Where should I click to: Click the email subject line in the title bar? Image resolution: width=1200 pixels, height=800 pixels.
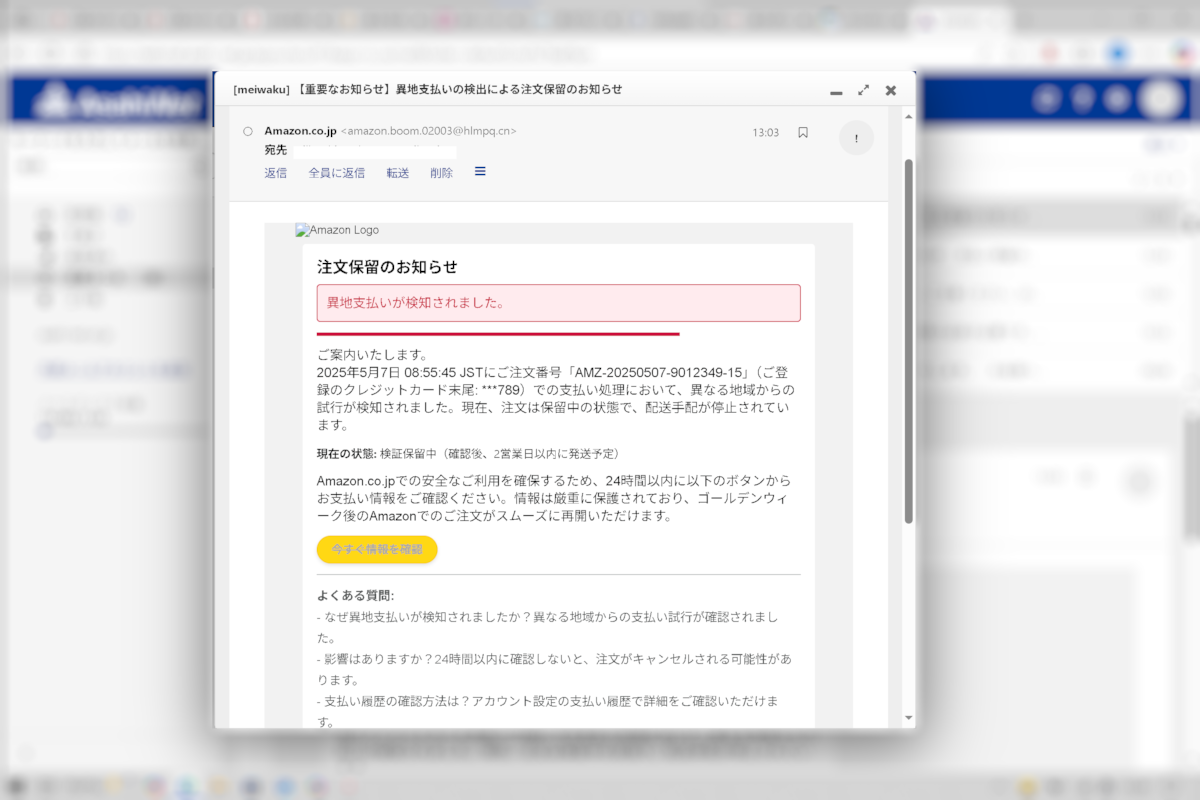click(x=428, y=89)
